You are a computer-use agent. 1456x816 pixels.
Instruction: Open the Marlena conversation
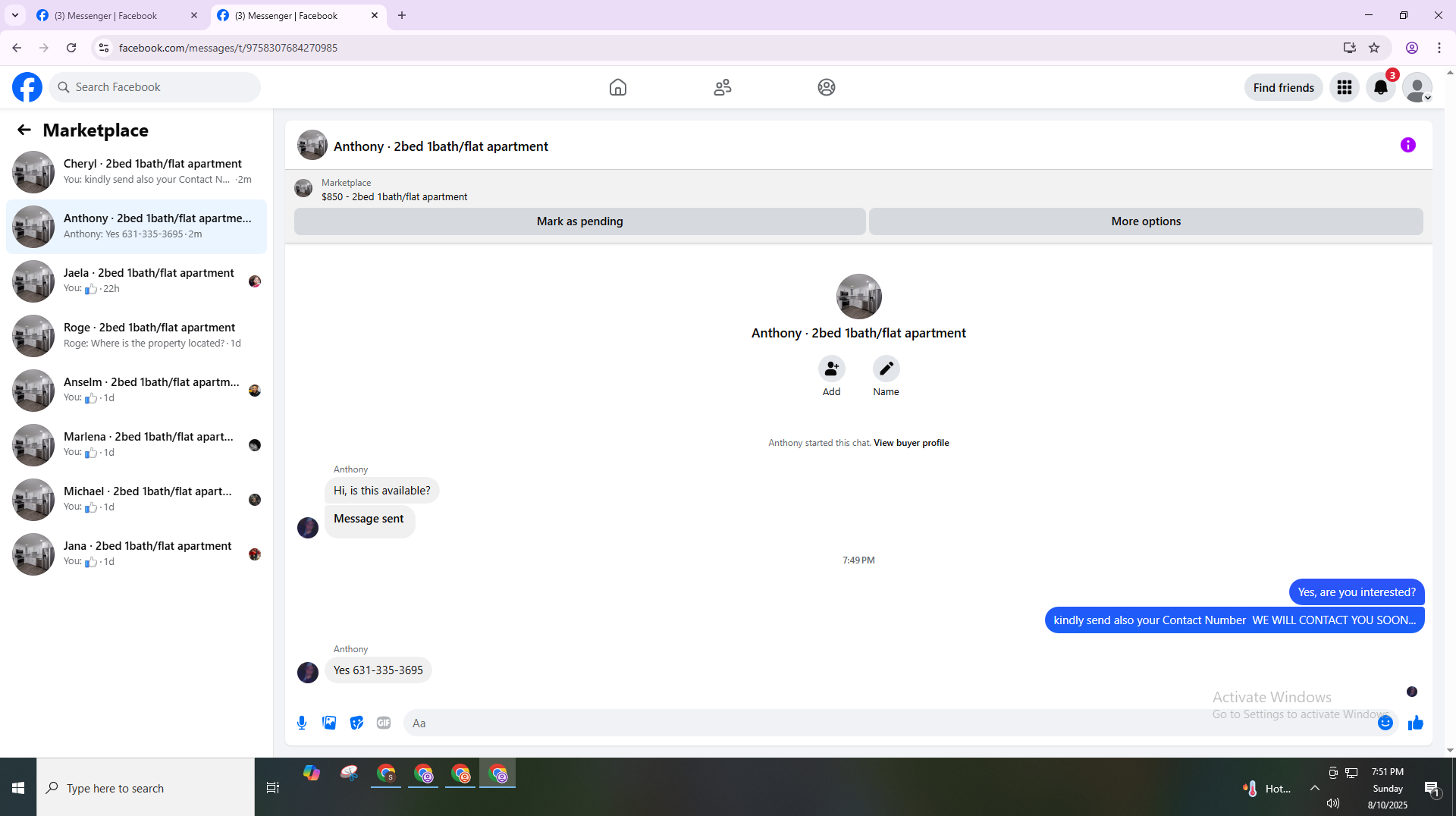[136, 444]
